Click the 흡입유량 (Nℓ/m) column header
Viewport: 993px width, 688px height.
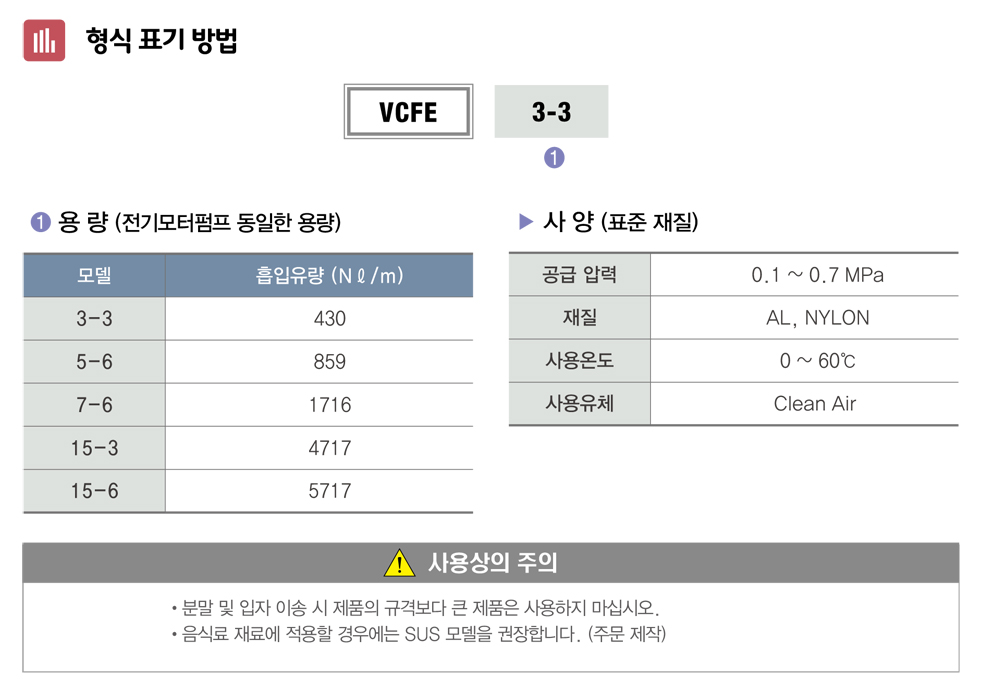pyautogui.click(x=329, y=276)
